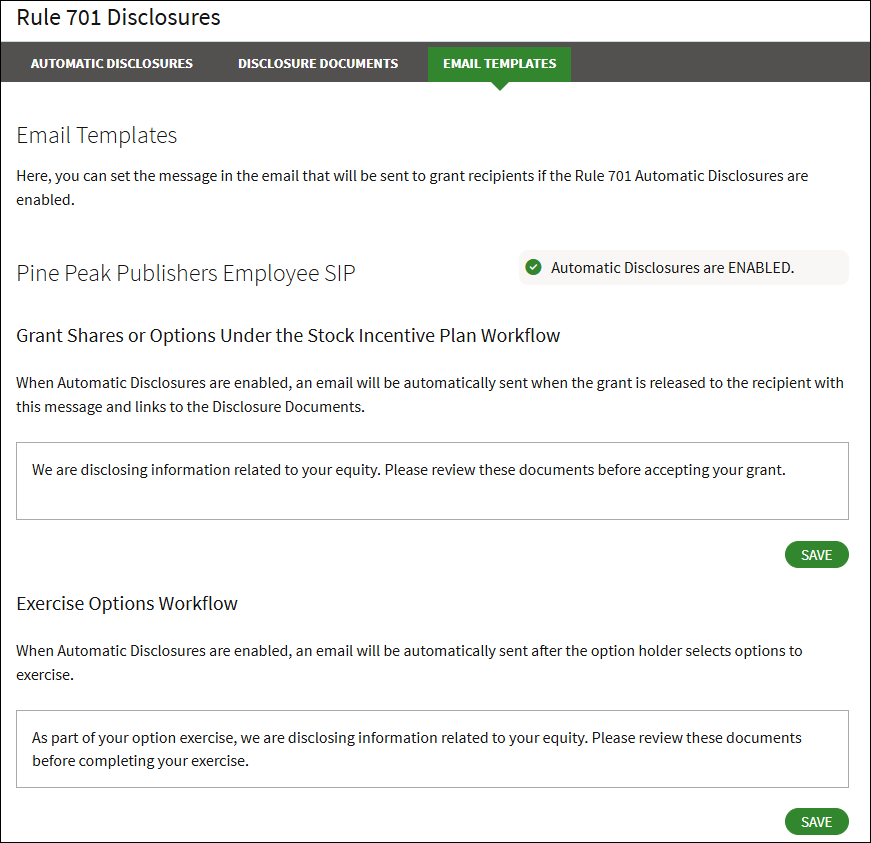Click the pointer arrow beneath Email Templates tab

[x=500, y=86]
